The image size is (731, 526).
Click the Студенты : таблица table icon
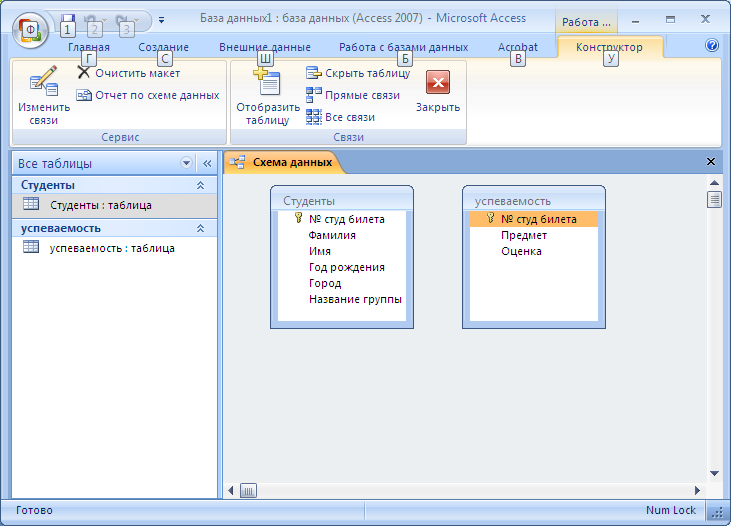pos(31,204)
